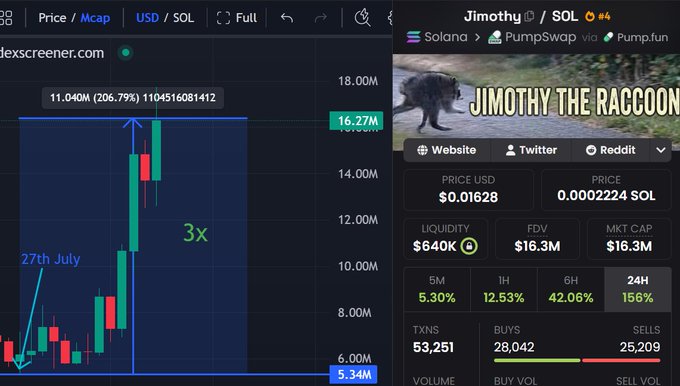Image resolution: width=680 pixels, height=386 pixels.
Task: Click the 0.0002224 SOL price box
Action: (x=606, y=190)
